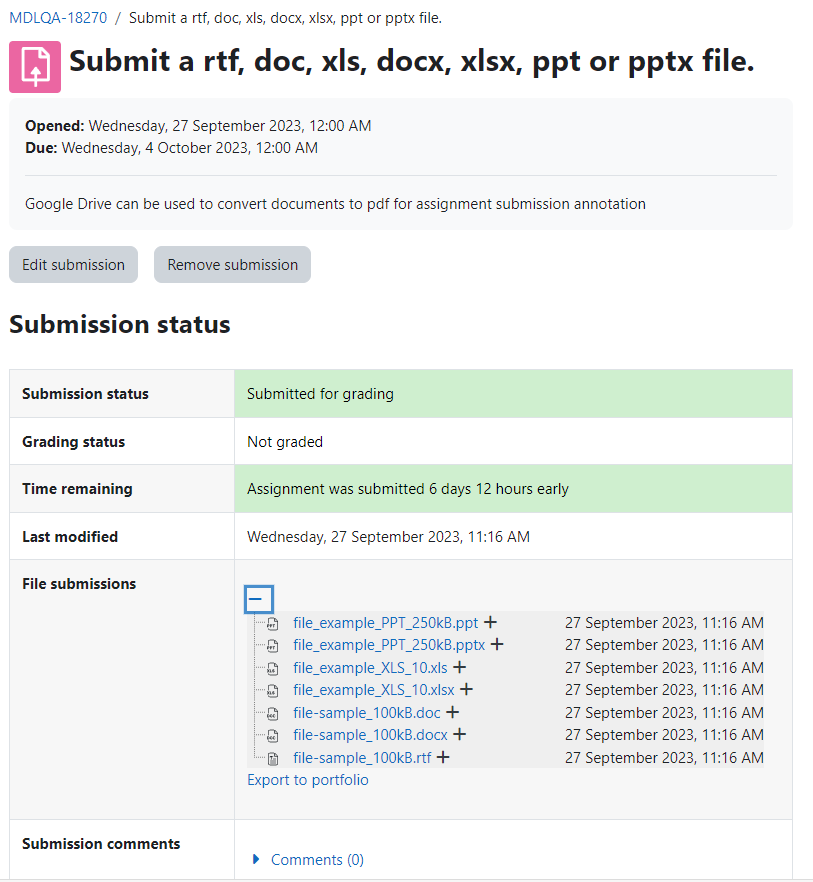Click the PPT file type icon
Viewport: 813px width, 882px height.
[x=273, y=623]
